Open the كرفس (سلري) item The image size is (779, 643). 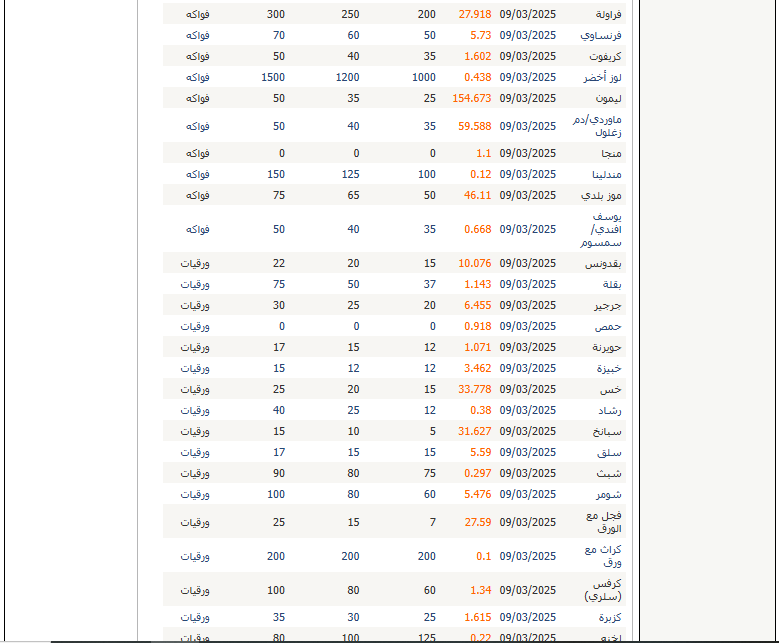click(x=603, y=590)
